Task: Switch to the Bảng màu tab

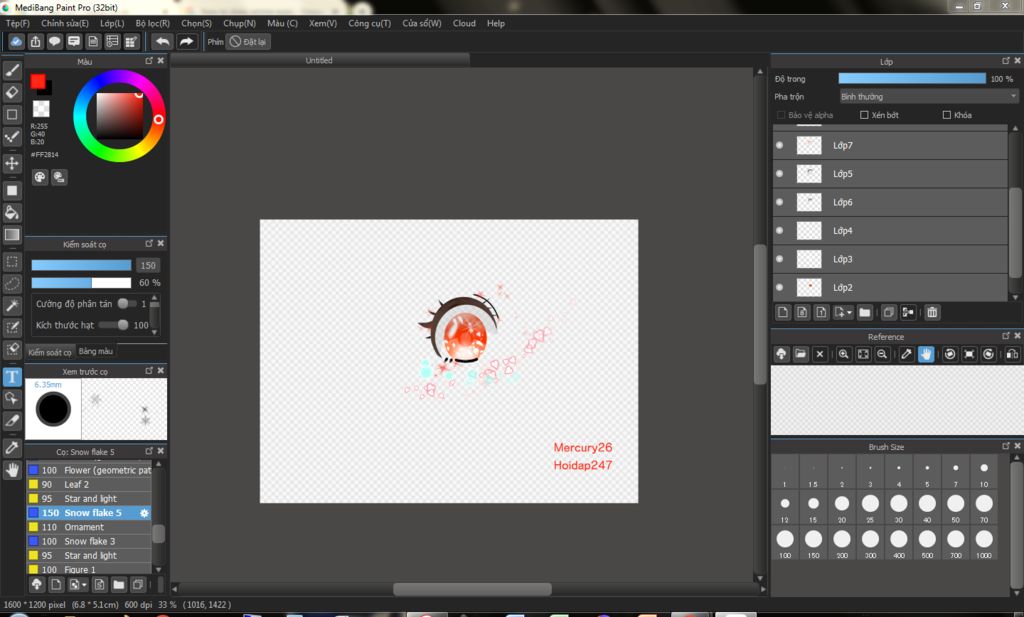Action: coord(96,351)
